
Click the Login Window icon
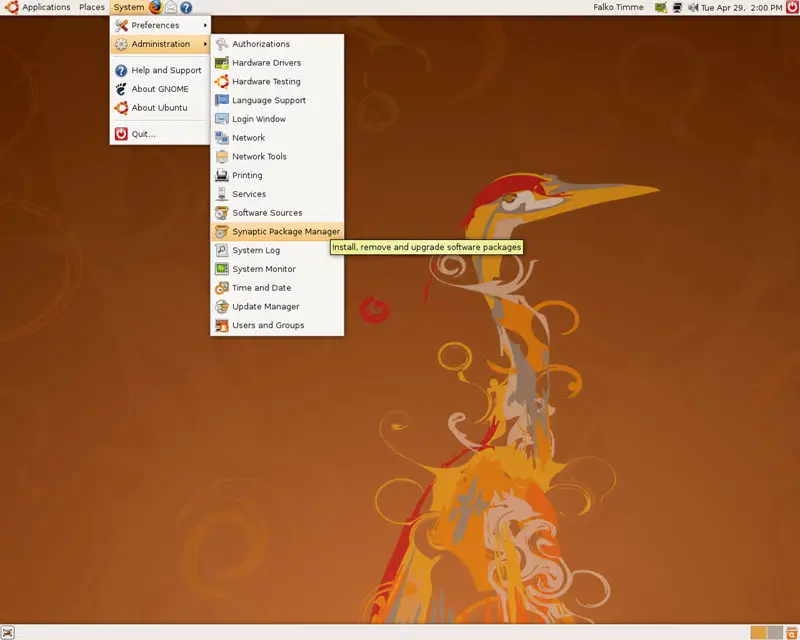coord(221,119)
